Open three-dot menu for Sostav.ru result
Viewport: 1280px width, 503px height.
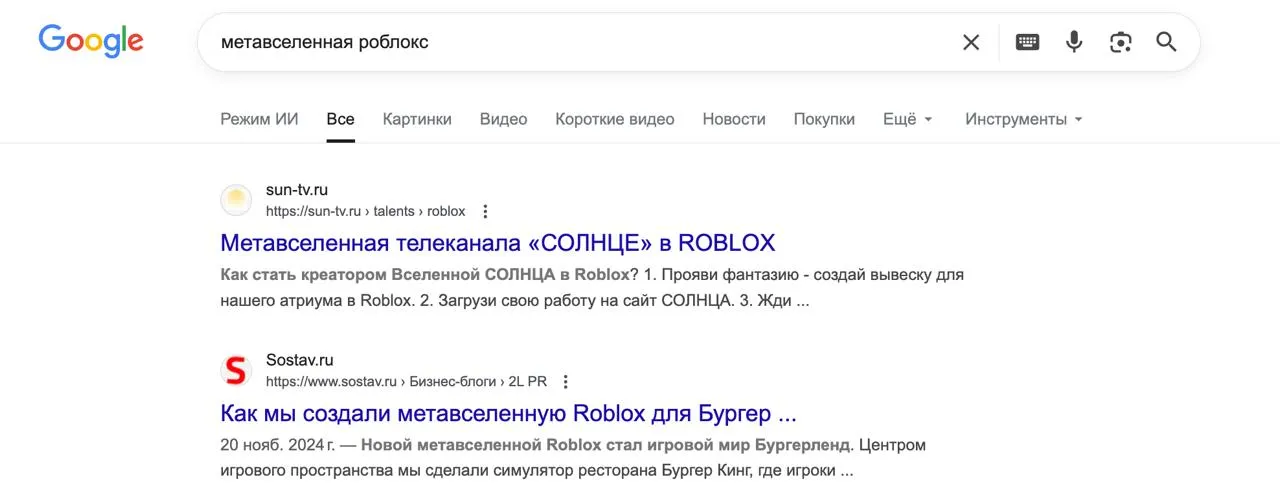566,381
